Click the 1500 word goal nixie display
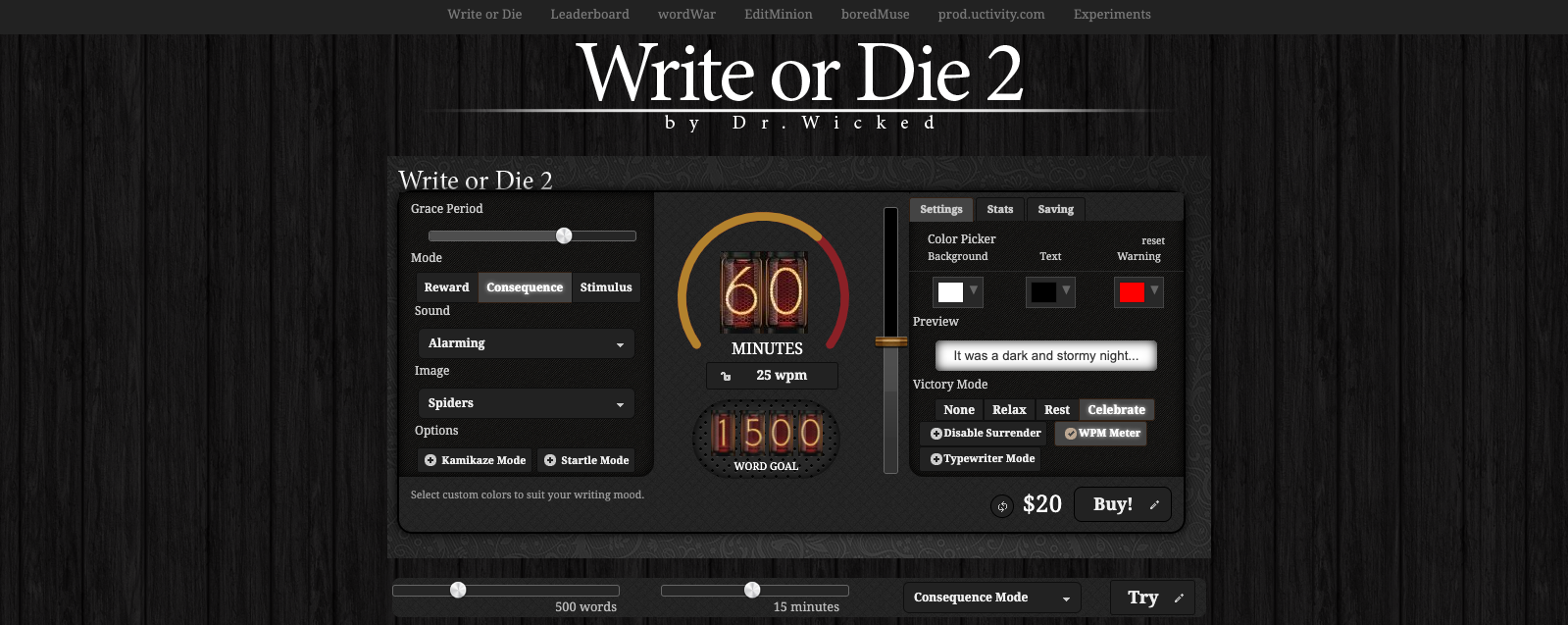 pos(766,434)
